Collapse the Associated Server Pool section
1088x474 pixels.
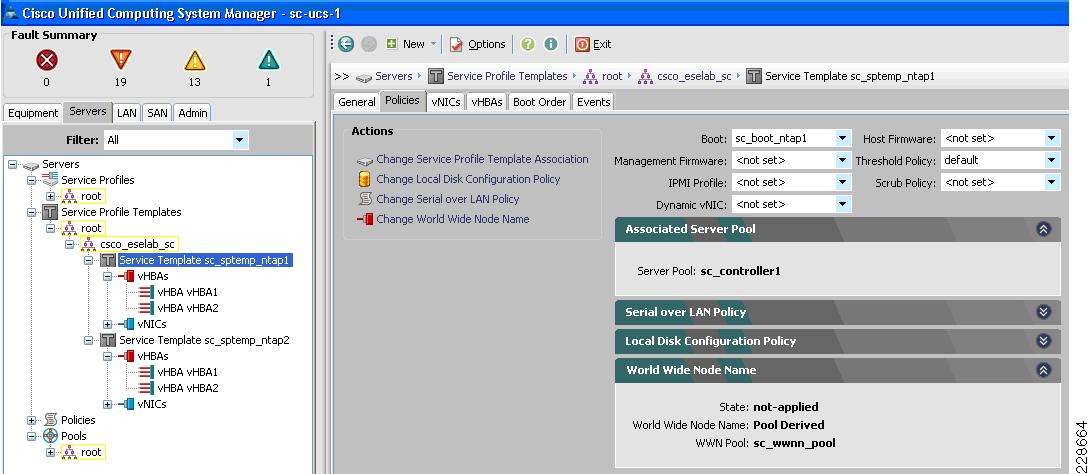pyautogui.click(x=1043, y=229)
